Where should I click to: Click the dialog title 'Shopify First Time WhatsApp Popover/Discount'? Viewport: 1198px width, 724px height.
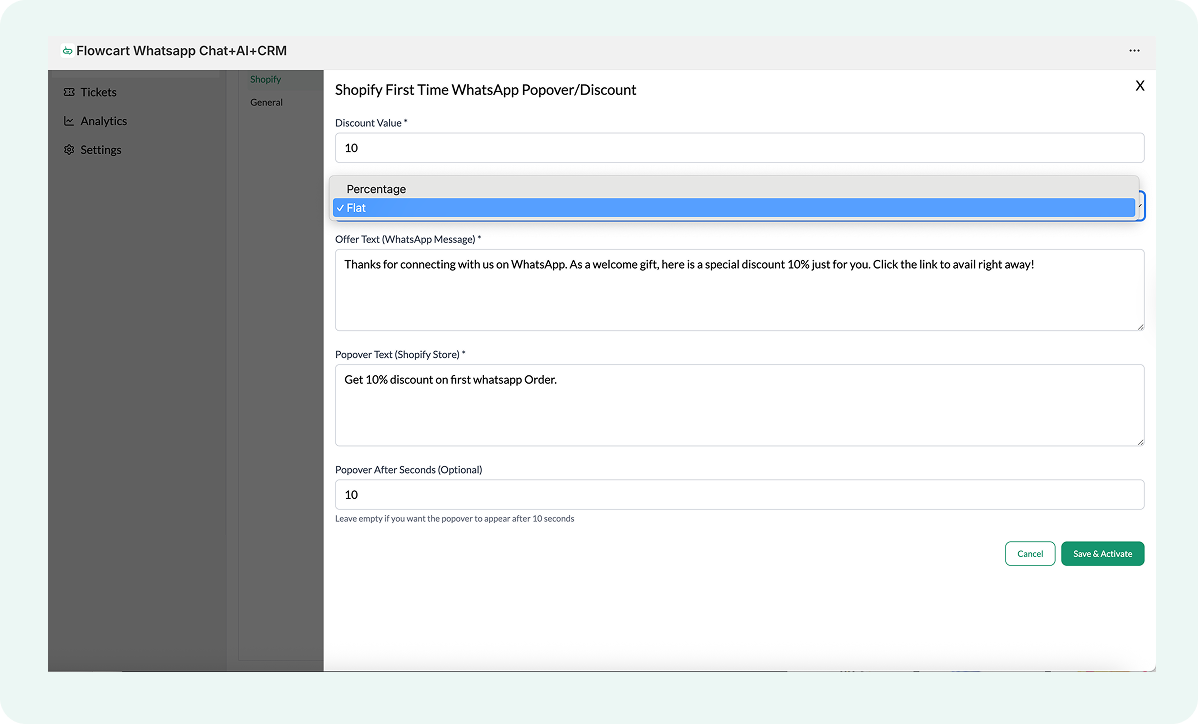(485, 90)
